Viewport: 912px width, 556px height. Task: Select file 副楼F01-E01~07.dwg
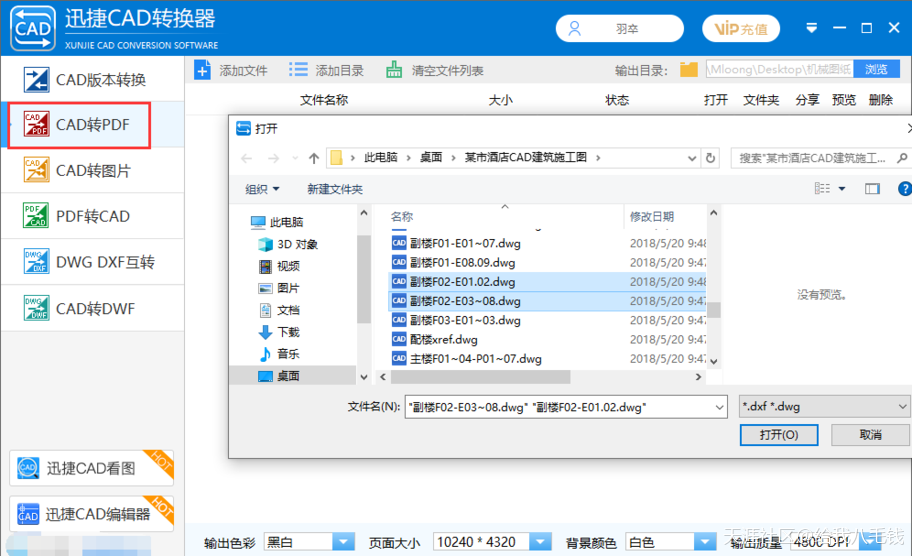point(547,243)
